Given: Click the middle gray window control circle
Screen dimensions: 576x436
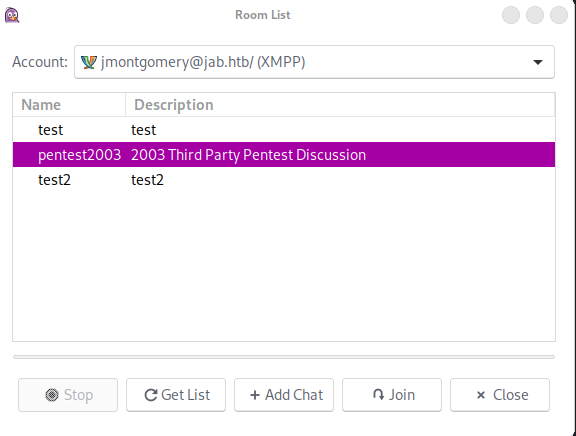Looking at the screenshot, I should [535, 15].
